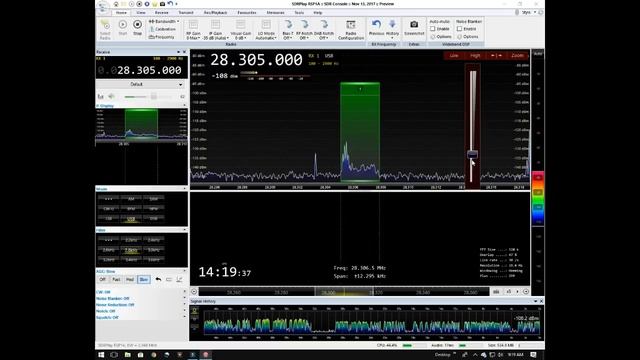Open the Rec/Playback ribbon tab
Viewport: 640px width, 360px height.
point(215,13)
